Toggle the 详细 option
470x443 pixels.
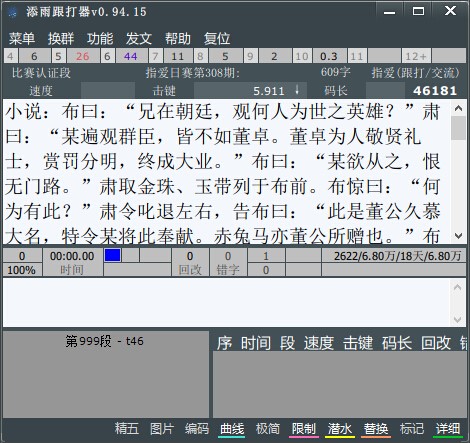click(448, 429)
